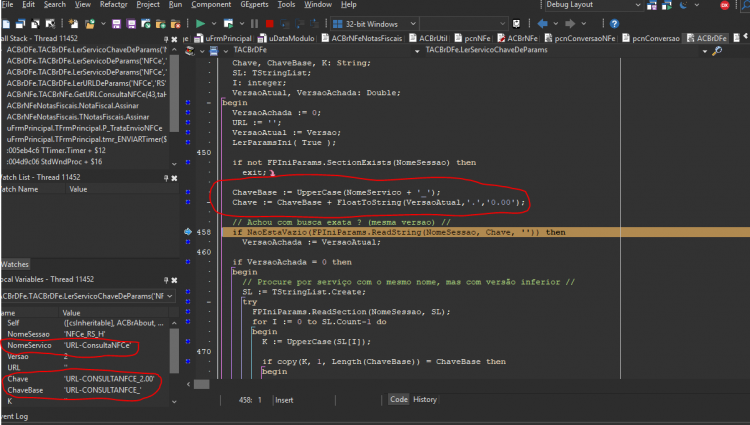Close the Watch List panel
Screen dimensions: 750x425
coord(175,178)
